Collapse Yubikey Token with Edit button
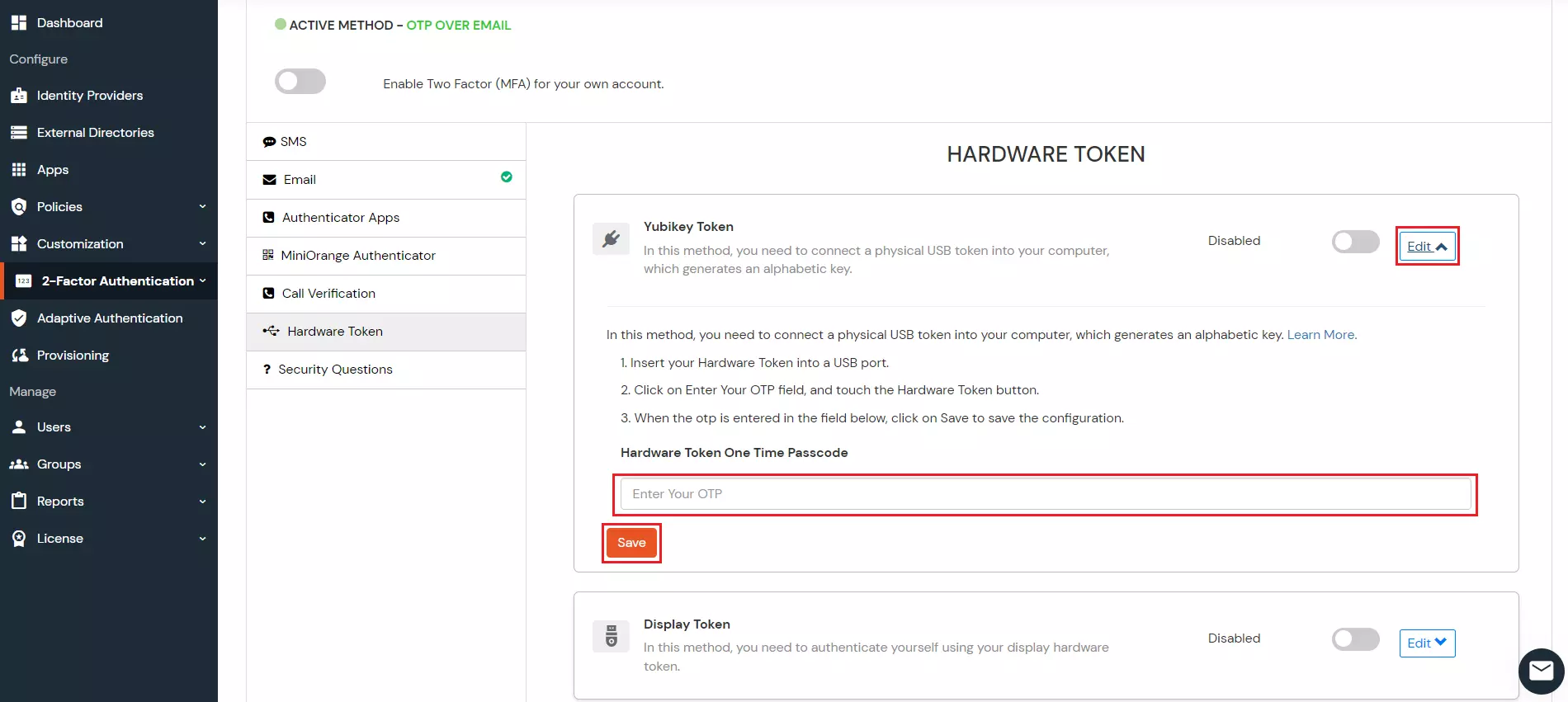This screenshot has height=702, width=1568. [1427, 246]
